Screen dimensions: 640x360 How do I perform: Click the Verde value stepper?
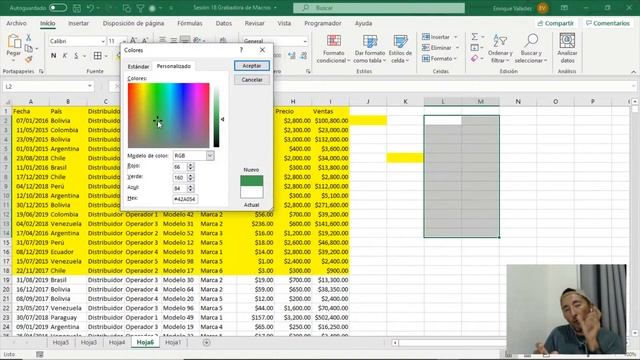pos(190,178)
